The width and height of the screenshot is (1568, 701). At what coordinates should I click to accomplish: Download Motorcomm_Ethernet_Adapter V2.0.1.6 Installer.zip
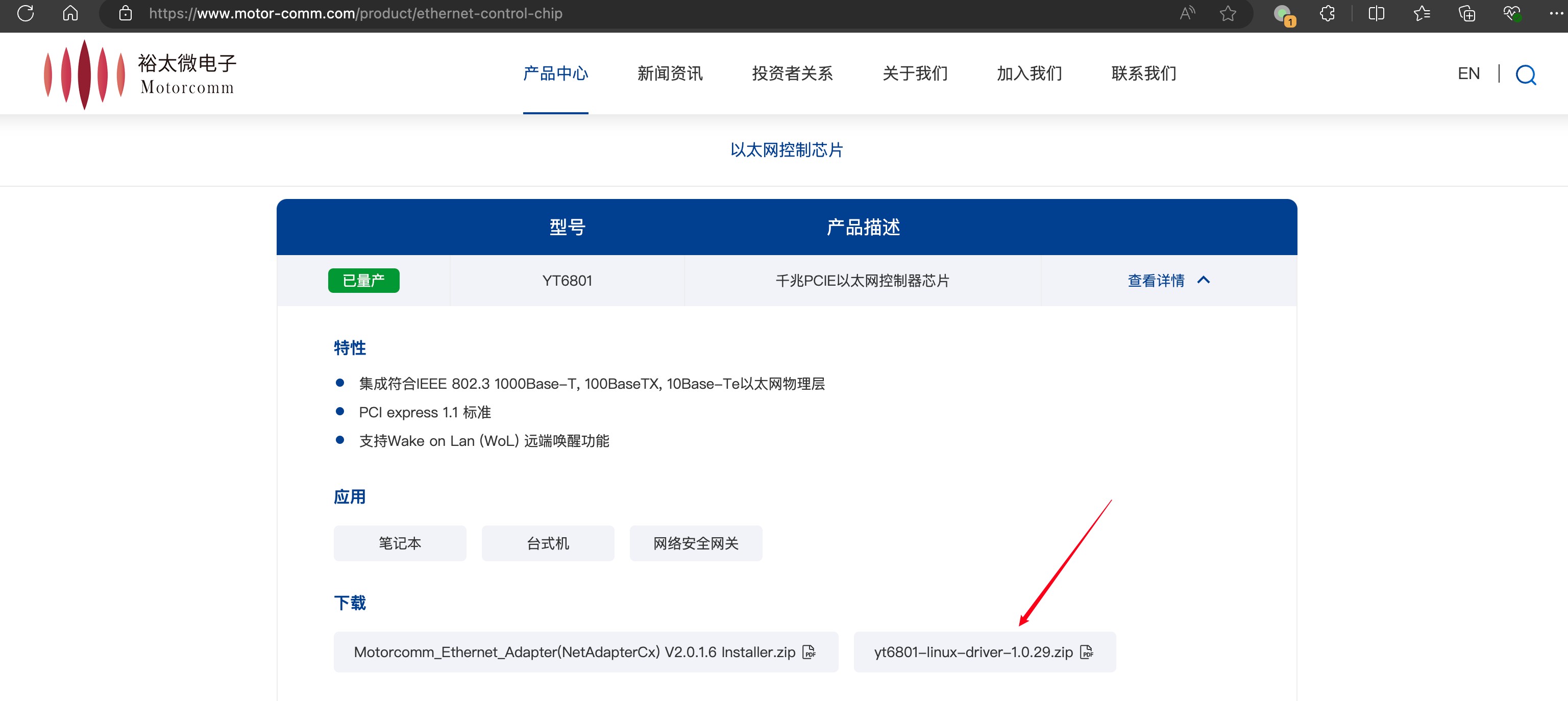(585, 652)
